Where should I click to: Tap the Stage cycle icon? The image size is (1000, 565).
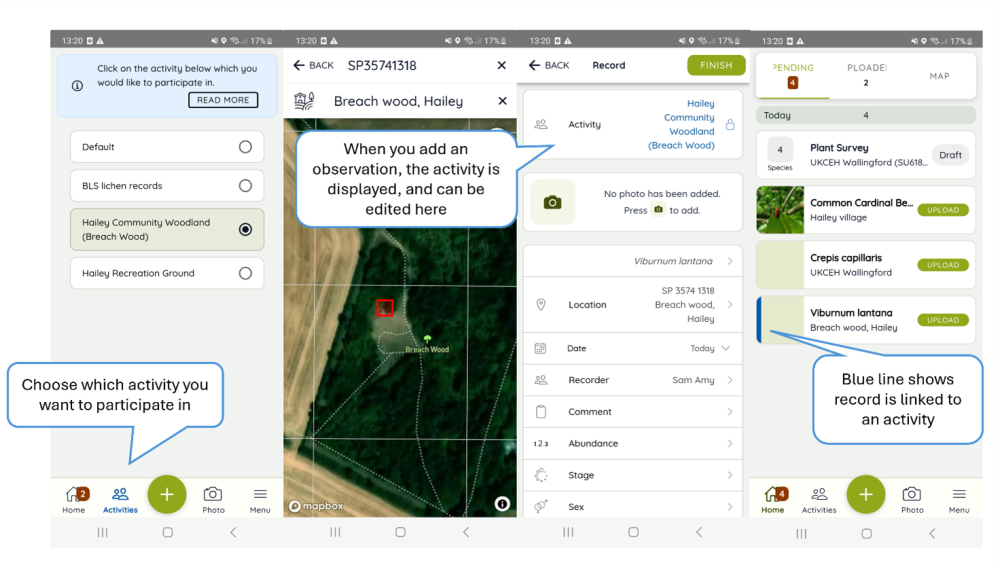tap(541, 475)
